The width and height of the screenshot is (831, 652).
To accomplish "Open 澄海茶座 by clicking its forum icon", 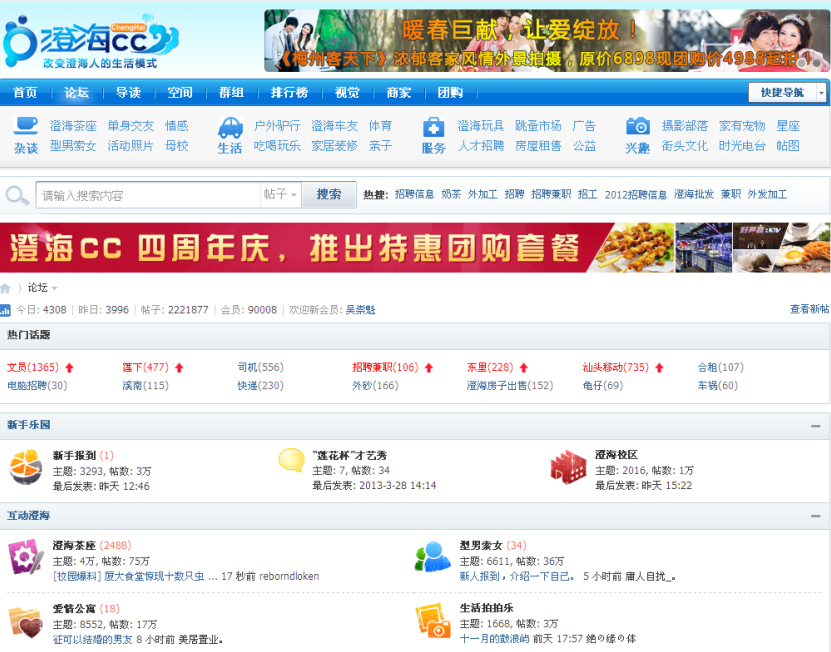I will pos(24,558).
